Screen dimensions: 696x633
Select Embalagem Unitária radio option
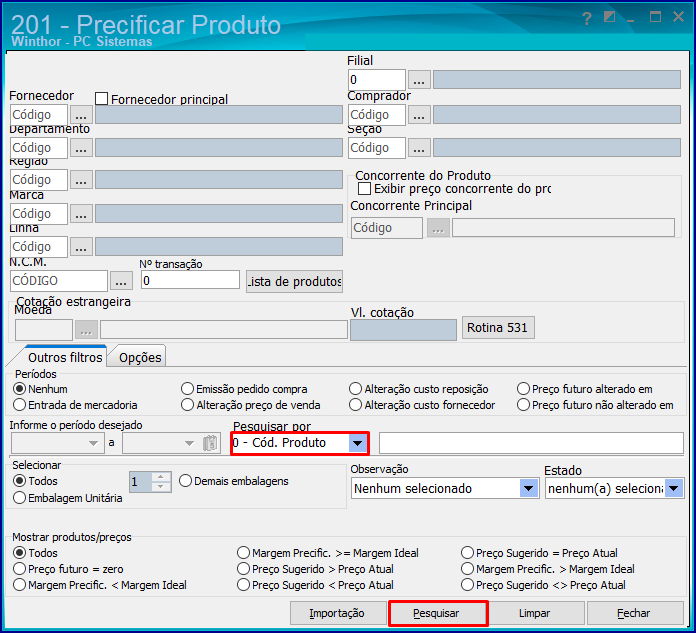[19, 498]
